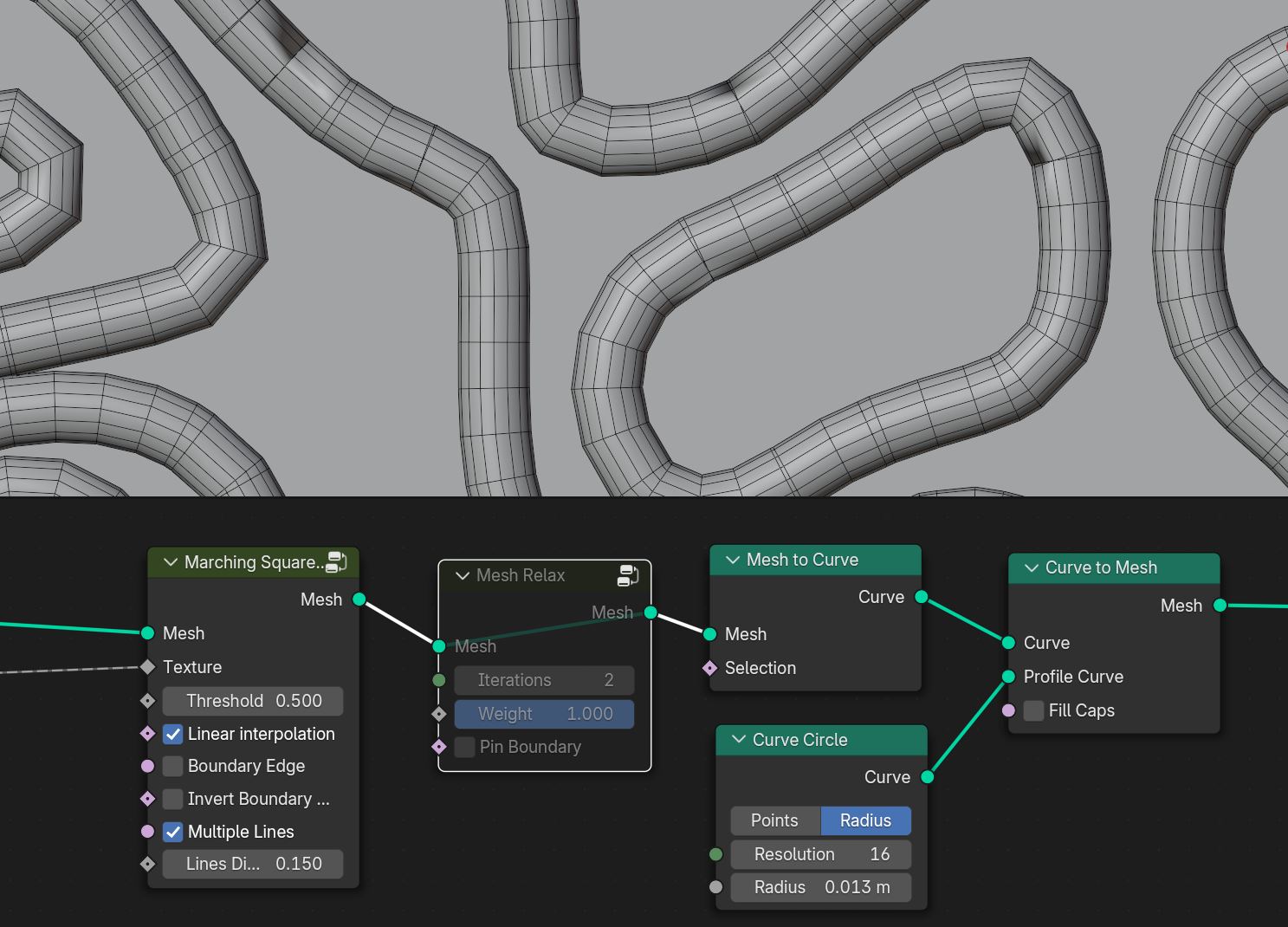
Task: Open the Mesh Relax node group icon
Action: (628, 575)
